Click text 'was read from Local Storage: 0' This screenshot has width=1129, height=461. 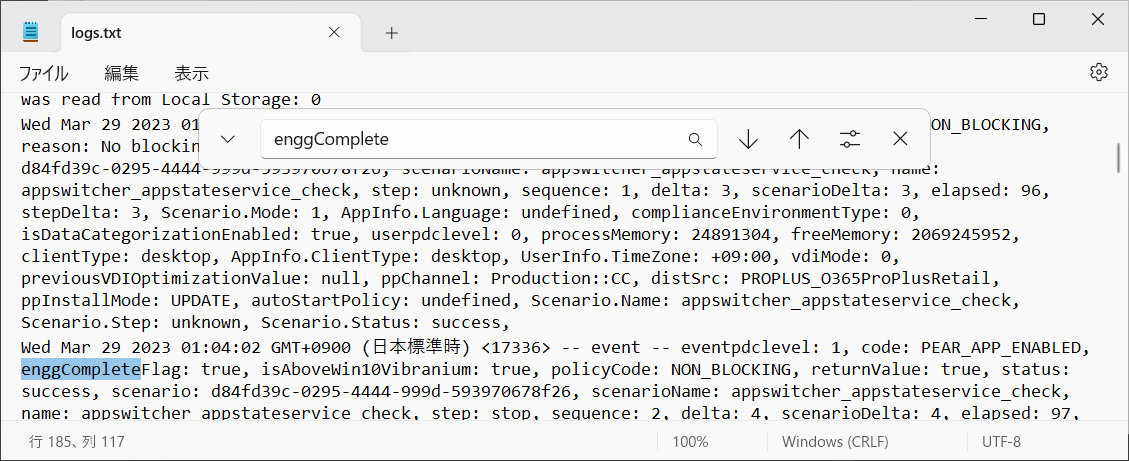point(171,99)
